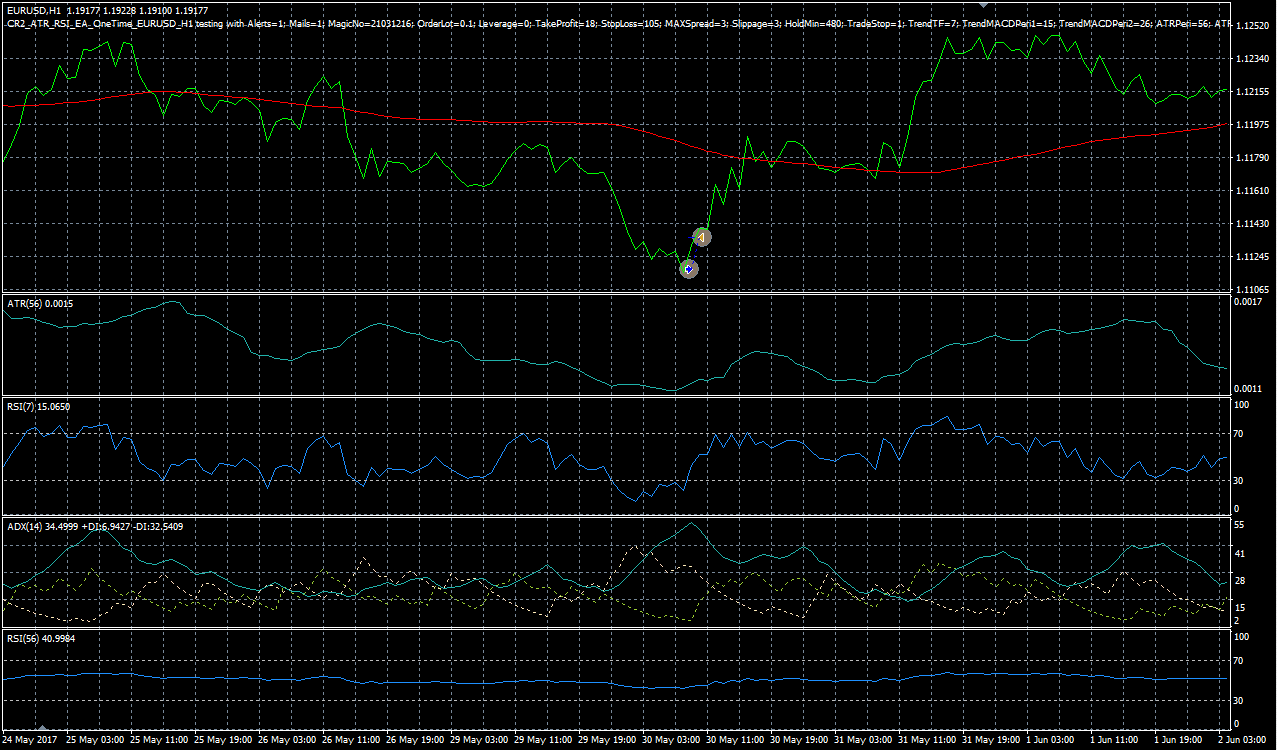The width and height of the screenshot is (1278, 750).
Task: Click the 31 May 03:00 time label
Action: click(x=863, y=741)
